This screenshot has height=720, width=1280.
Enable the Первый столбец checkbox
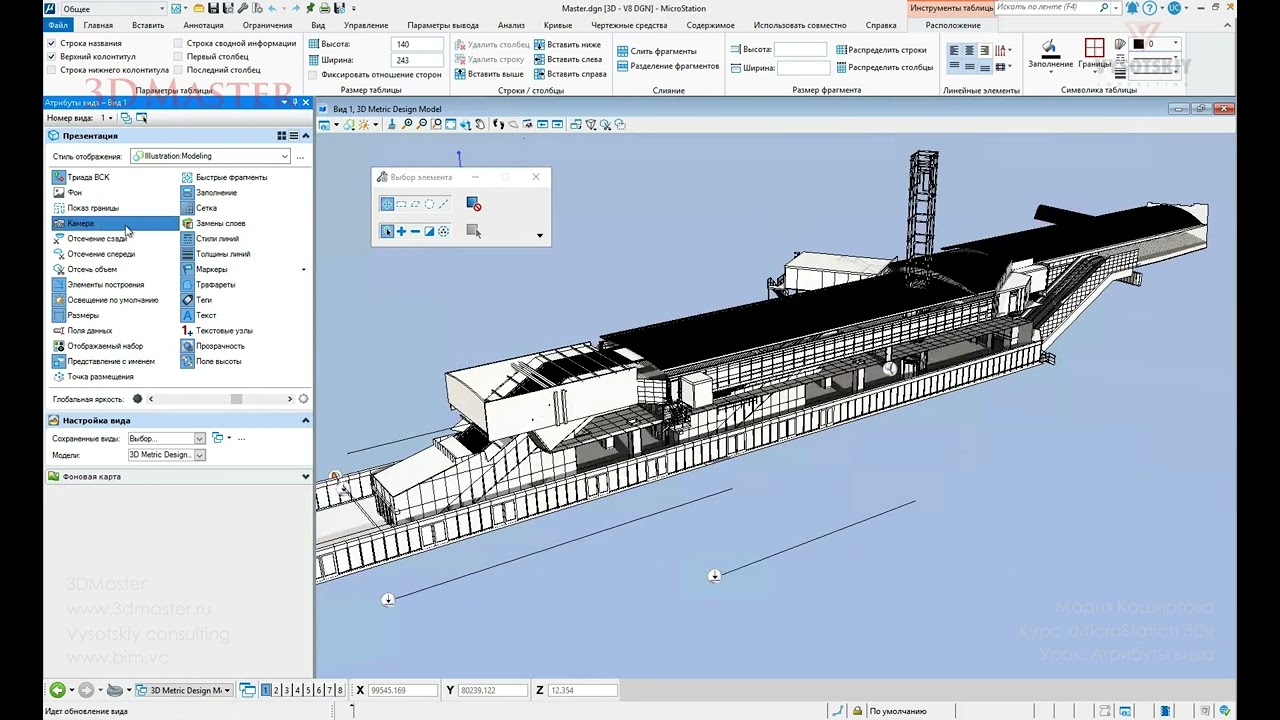(178, 57)
